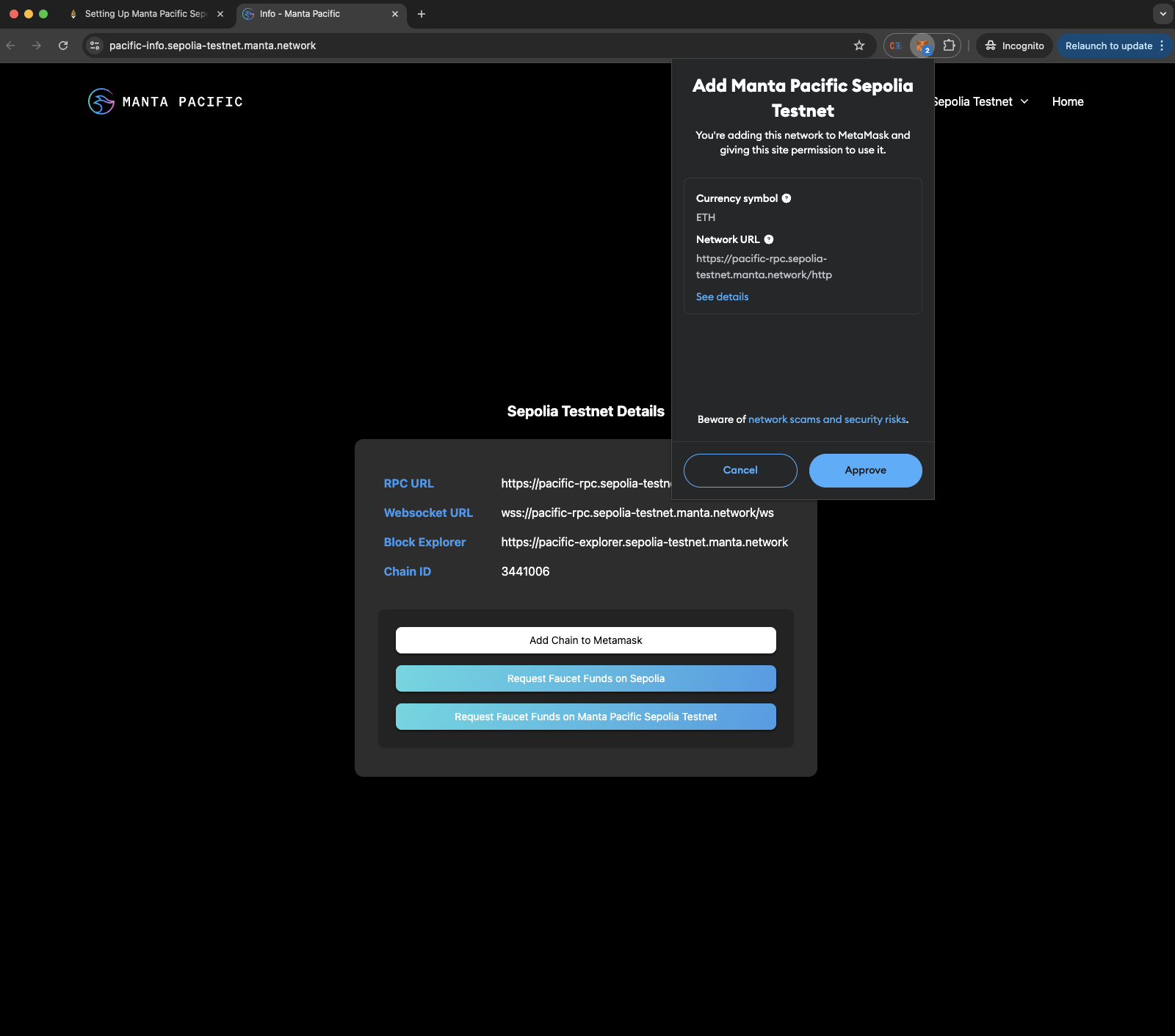
Task: Click the macOS yellow minimize window button
Action: coord(29,14)
